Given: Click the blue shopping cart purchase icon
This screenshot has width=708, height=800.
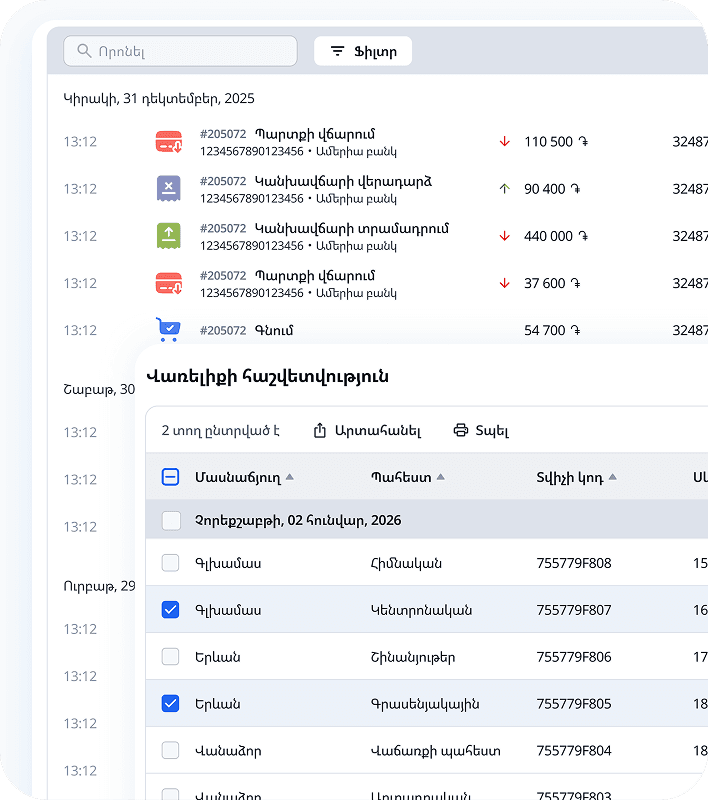Looking at the screenshot, I should (169, 329).
